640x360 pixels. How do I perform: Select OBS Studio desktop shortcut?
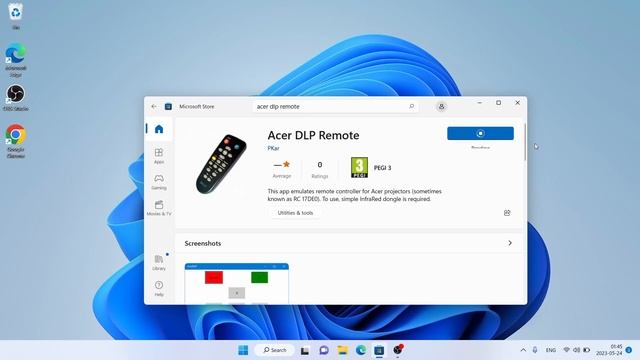16,98
